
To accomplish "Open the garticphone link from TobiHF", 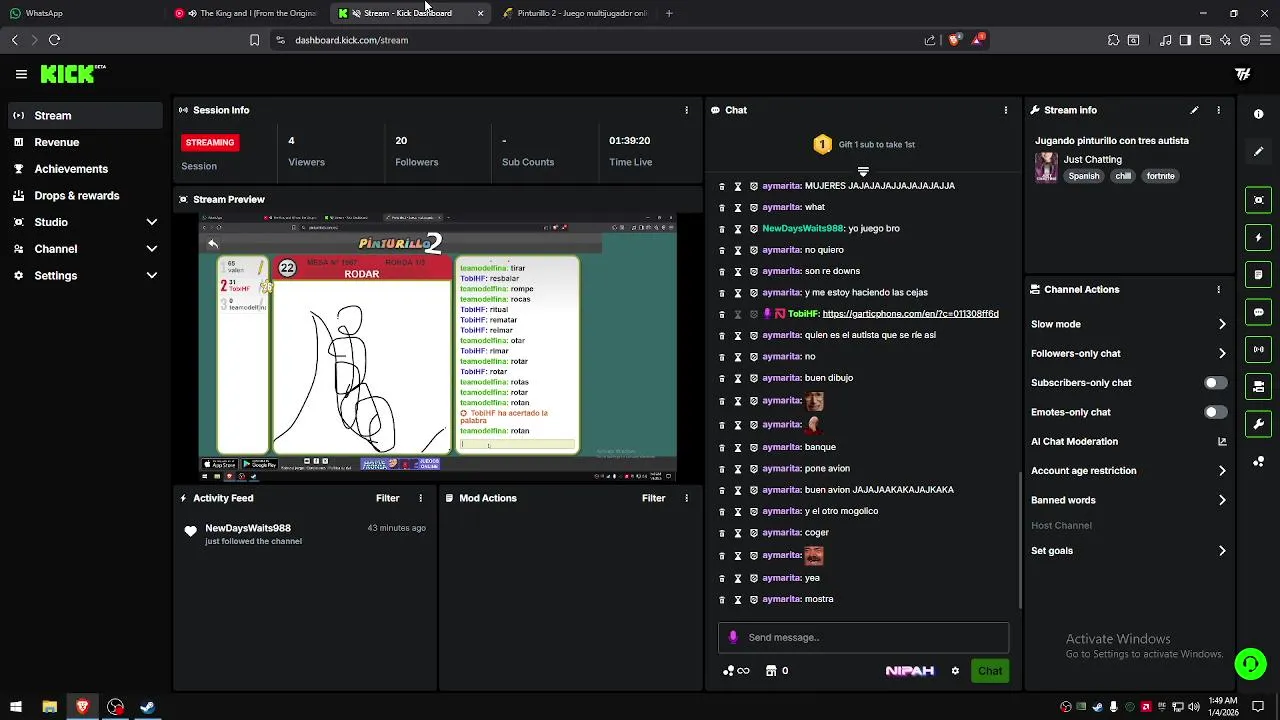I will coord(910,314).
